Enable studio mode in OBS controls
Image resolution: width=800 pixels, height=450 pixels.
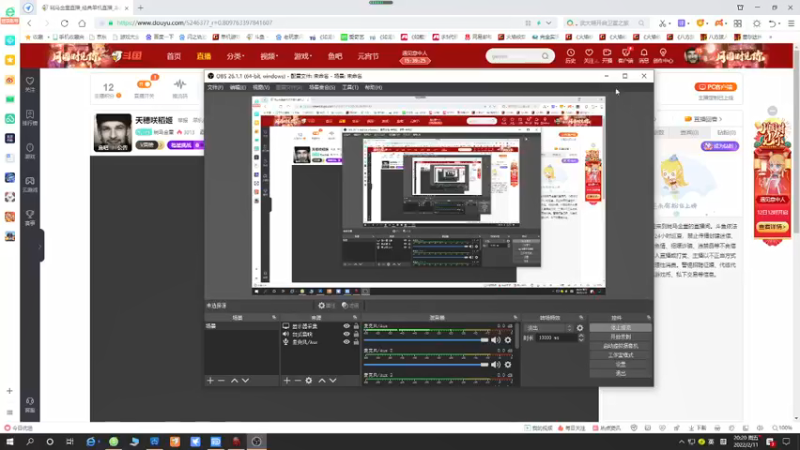pyautogui.click(x=620, y=355)
